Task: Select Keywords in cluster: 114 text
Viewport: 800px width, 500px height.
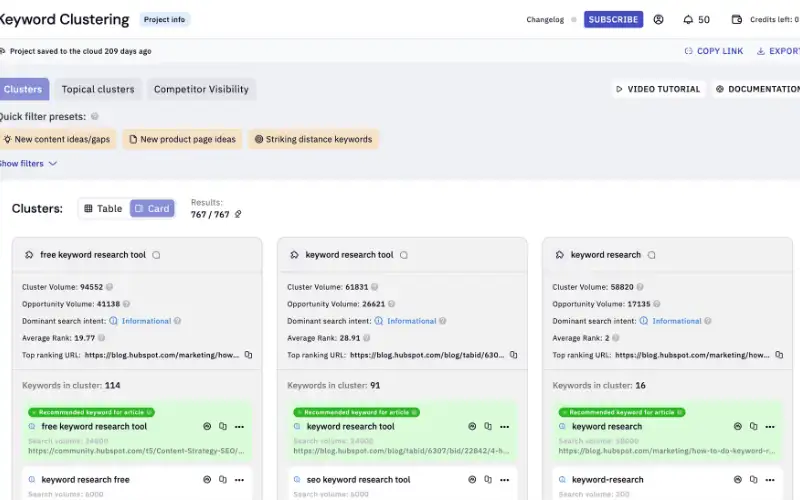Action: [x=71, y=386]
